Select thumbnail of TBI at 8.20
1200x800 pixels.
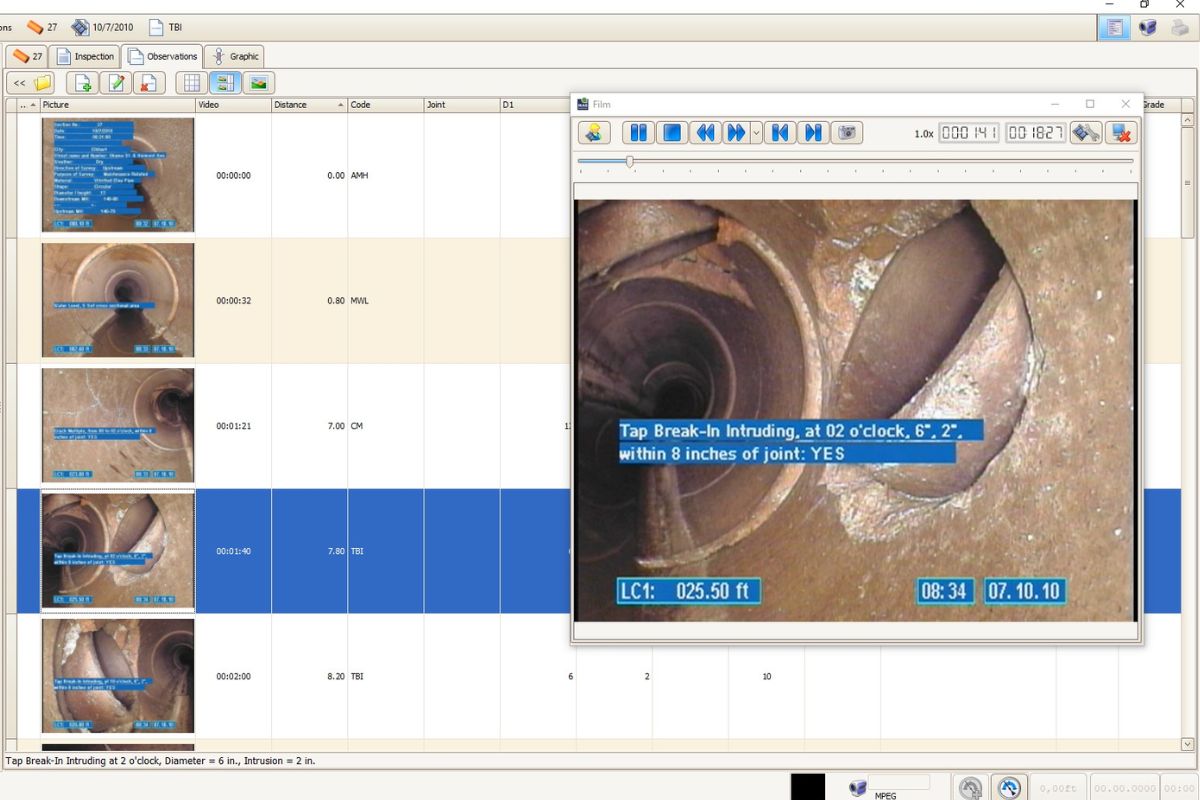point(118,676)
